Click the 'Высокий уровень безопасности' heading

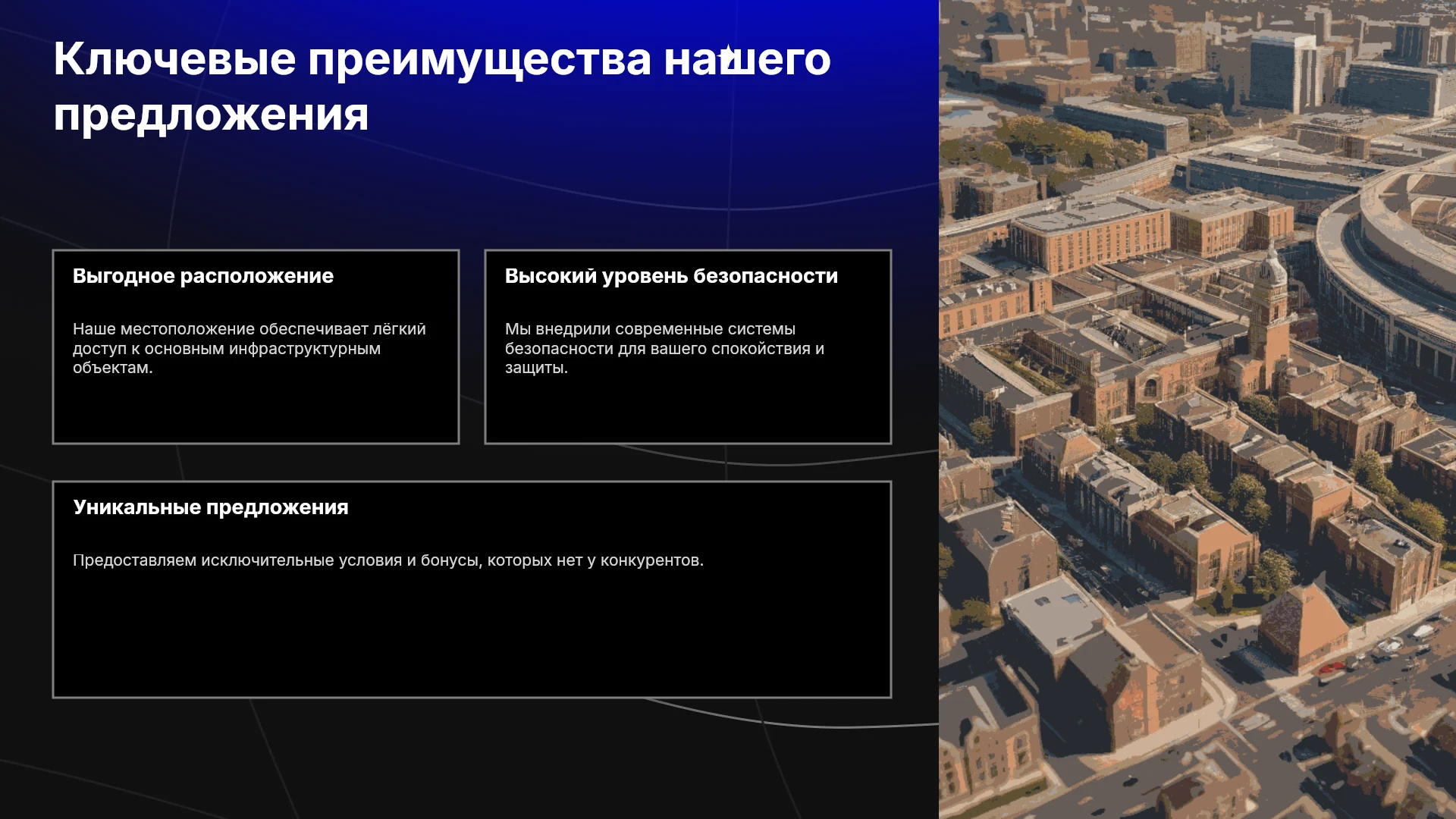(671, 276)
